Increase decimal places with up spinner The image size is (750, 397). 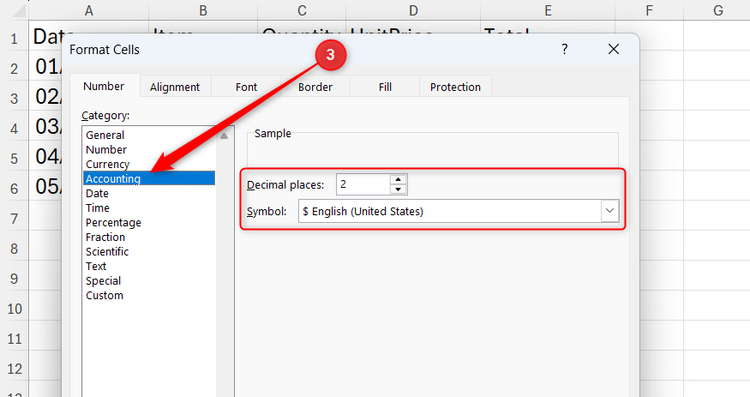[x=398, y=179]
